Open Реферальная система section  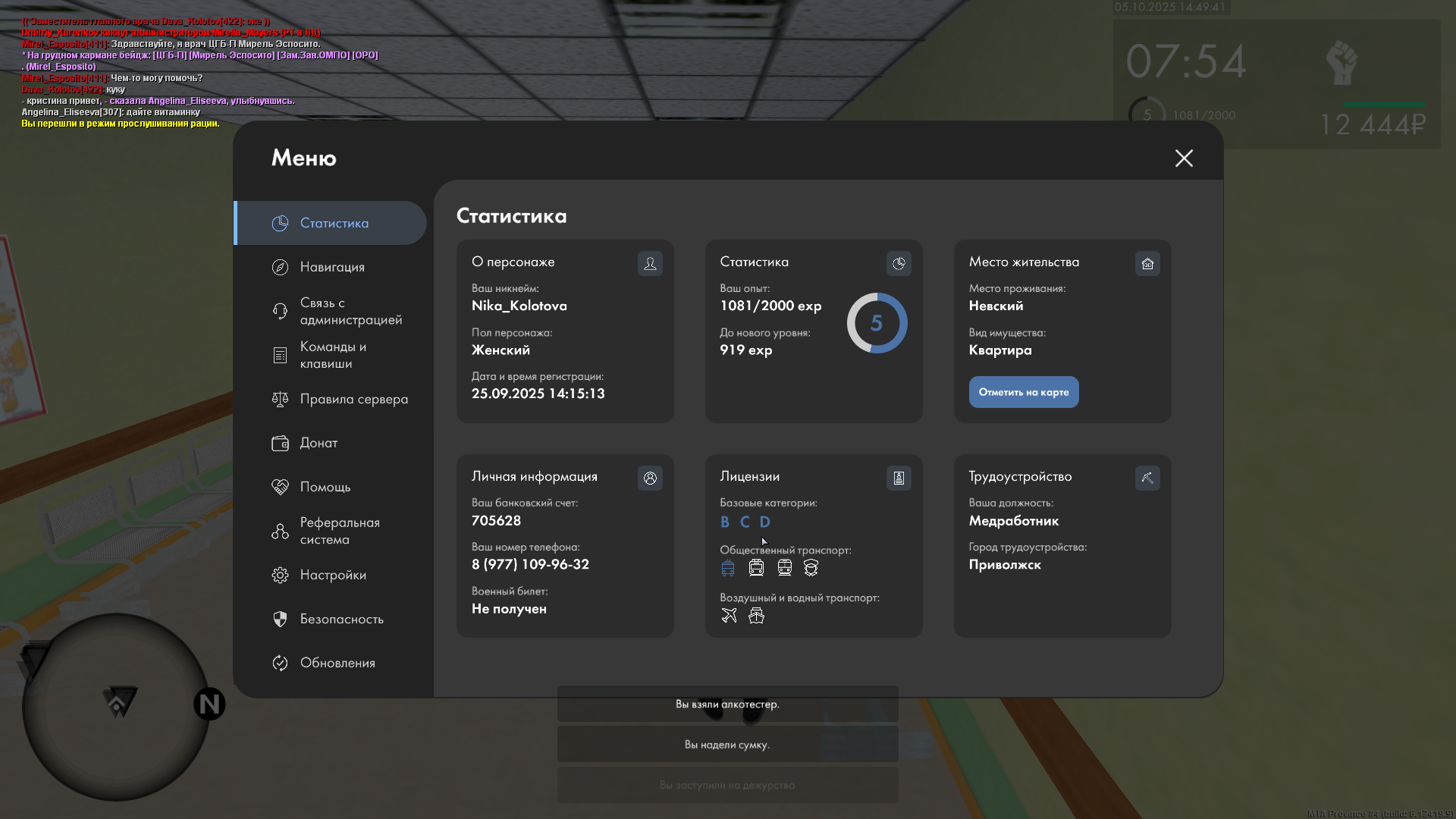(x=339, y=531)
